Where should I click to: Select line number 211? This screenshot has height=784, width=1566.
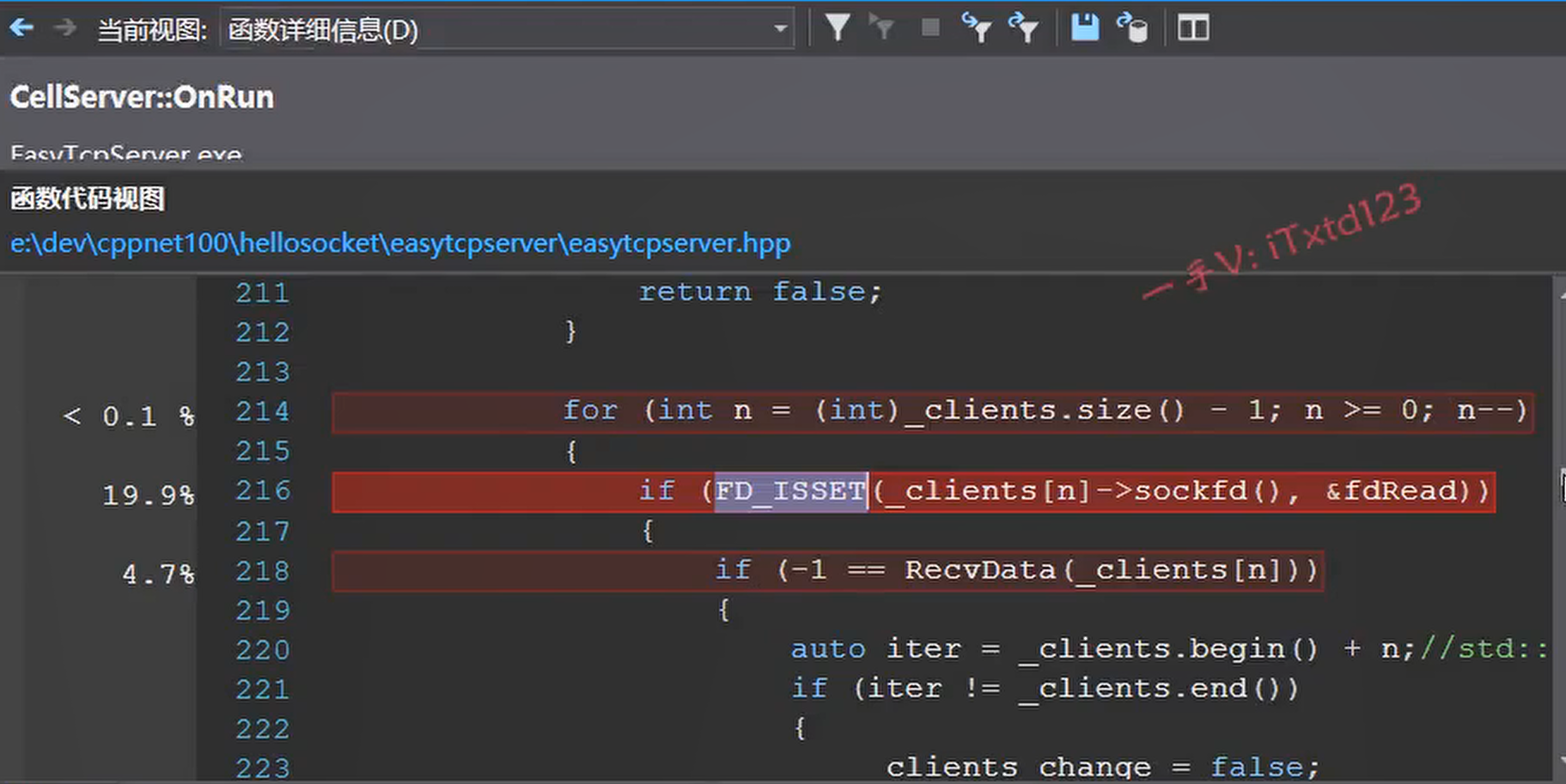[x=263, y=293]
